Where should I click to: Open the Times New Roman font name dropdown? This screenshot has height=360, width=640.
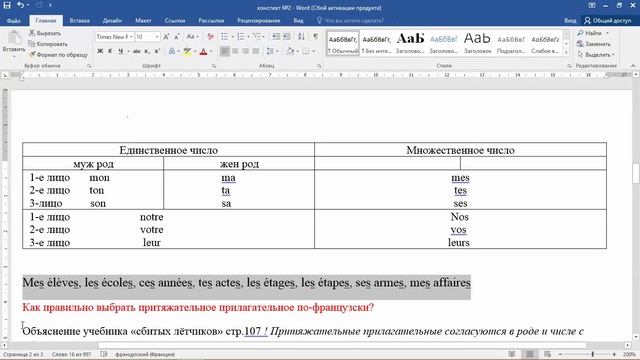131,37
